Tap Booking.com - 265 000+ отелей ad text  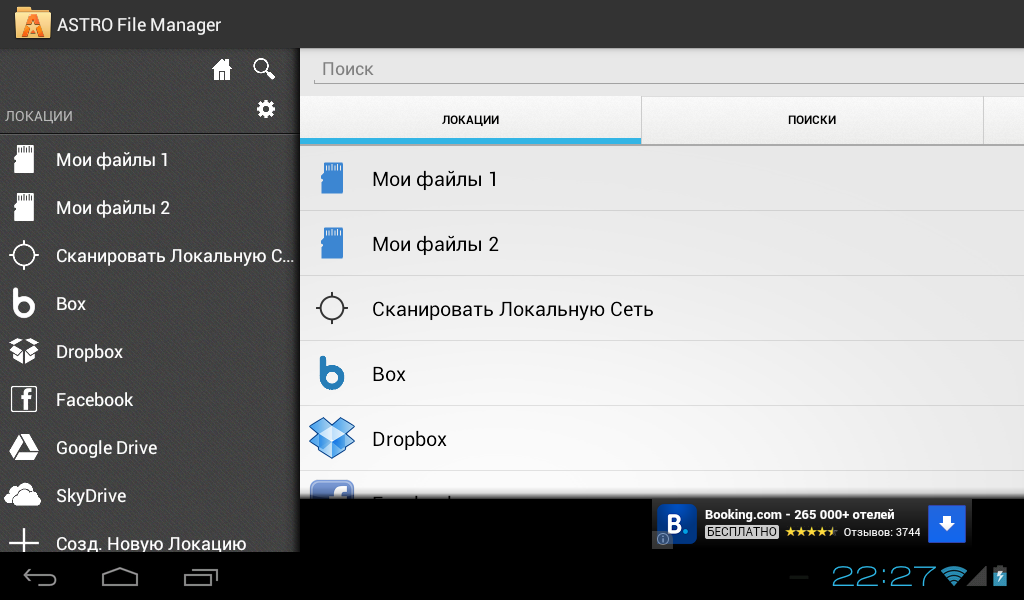(x=799, y=514)
